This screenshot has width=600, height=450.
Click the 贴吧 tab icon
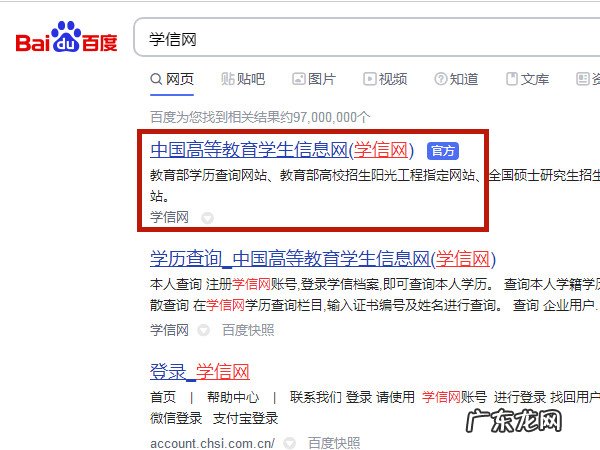pyautogui.click(x=228, y=79)
